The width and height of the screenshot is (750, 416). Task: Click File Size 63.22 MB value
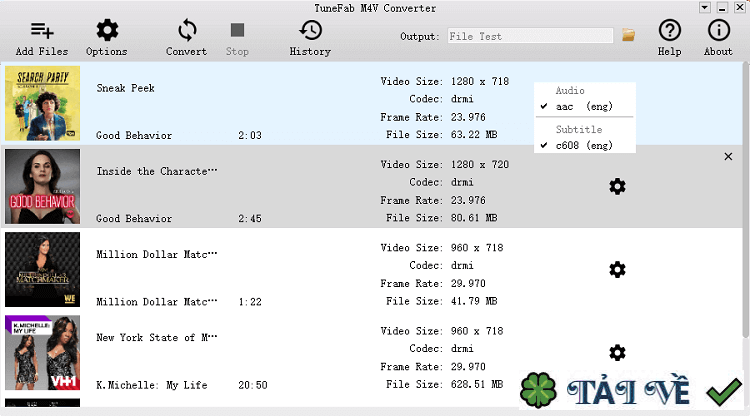click(x=474, y=135)
